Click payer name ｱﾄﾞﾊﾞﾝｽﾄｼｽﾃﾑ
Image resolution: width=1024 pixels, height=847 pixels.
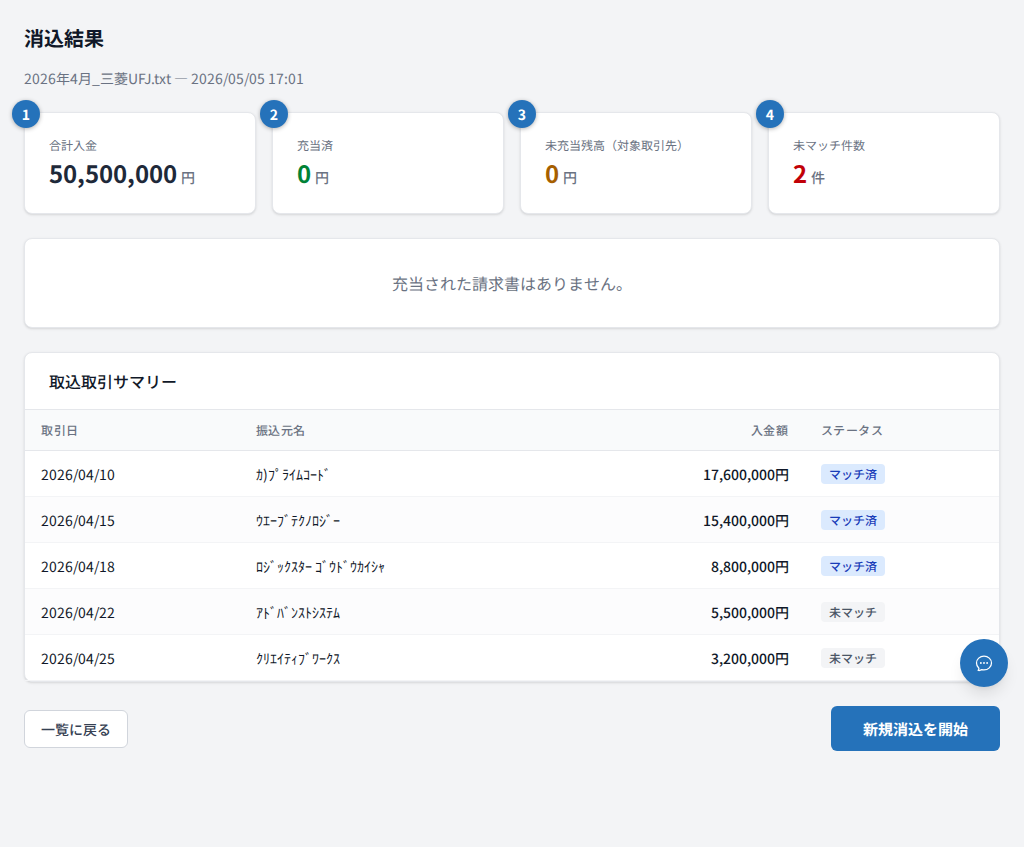coord(298,613)
